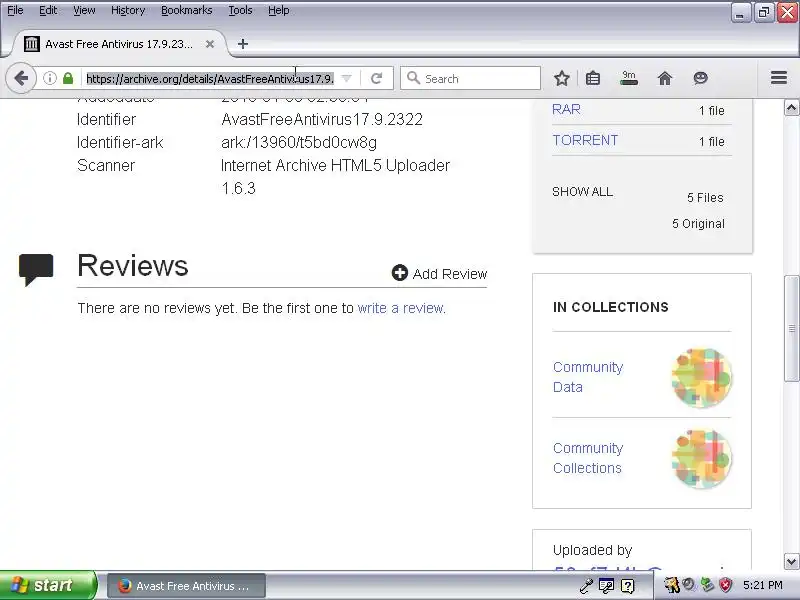The image size is (800, 600).
Task: Open the downloads indicator showing 9m
Action: pyautogui.click(x=629, y=78)
